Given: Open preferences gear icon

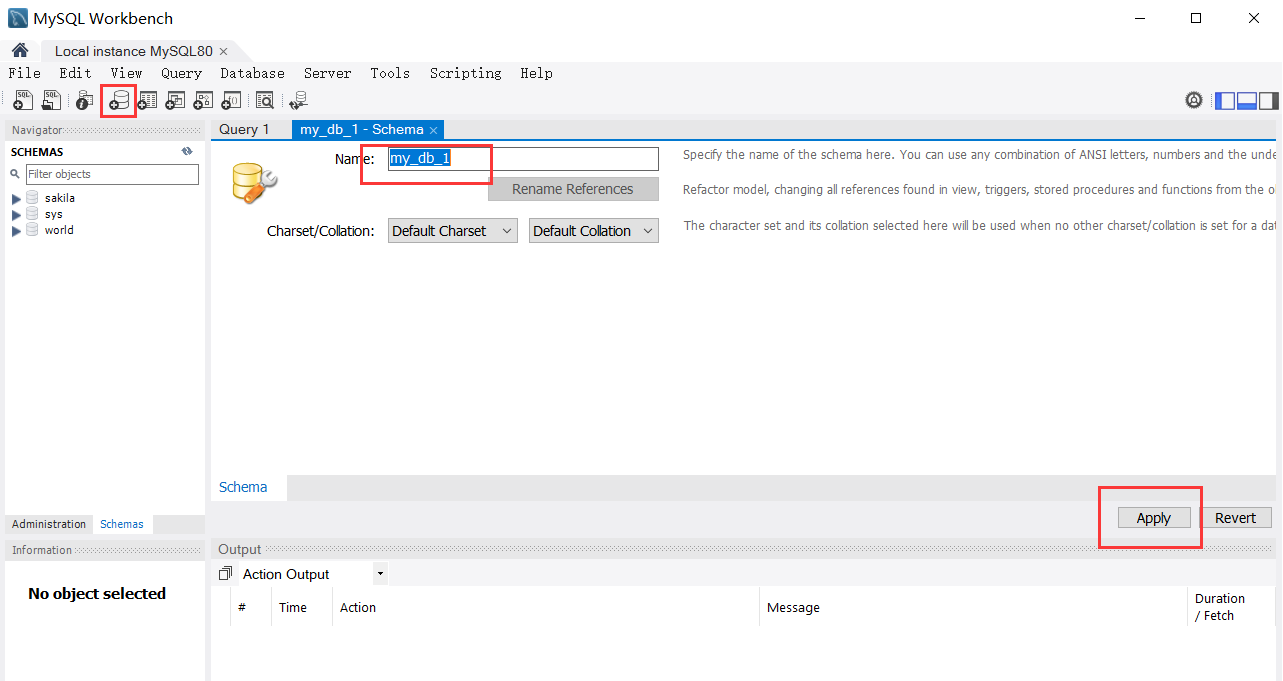Looking at the screenshot, I should 1194,100.
